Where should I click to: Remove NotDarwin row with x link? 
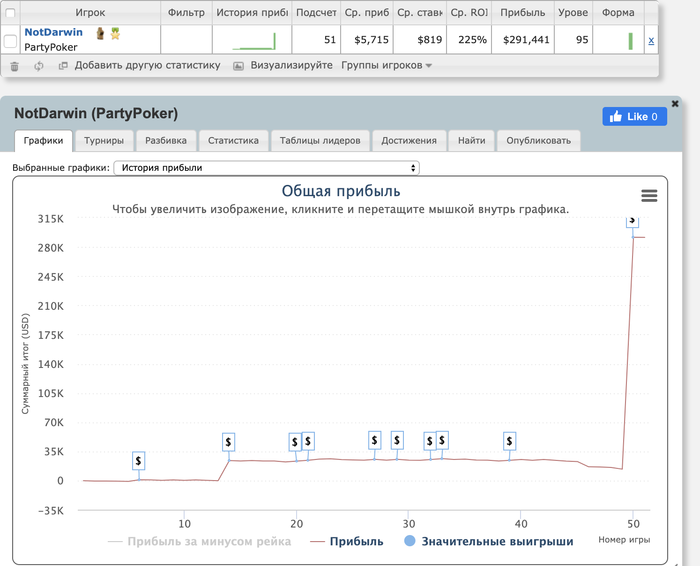pyautogui.click(x=651, y=41)
